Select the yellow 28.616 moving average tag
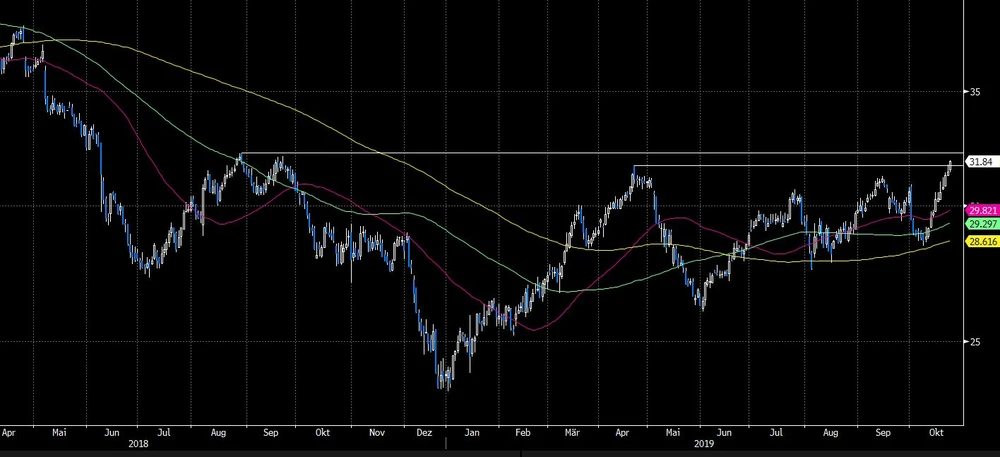Screen dimensions: 1000x457 [979, 242]
